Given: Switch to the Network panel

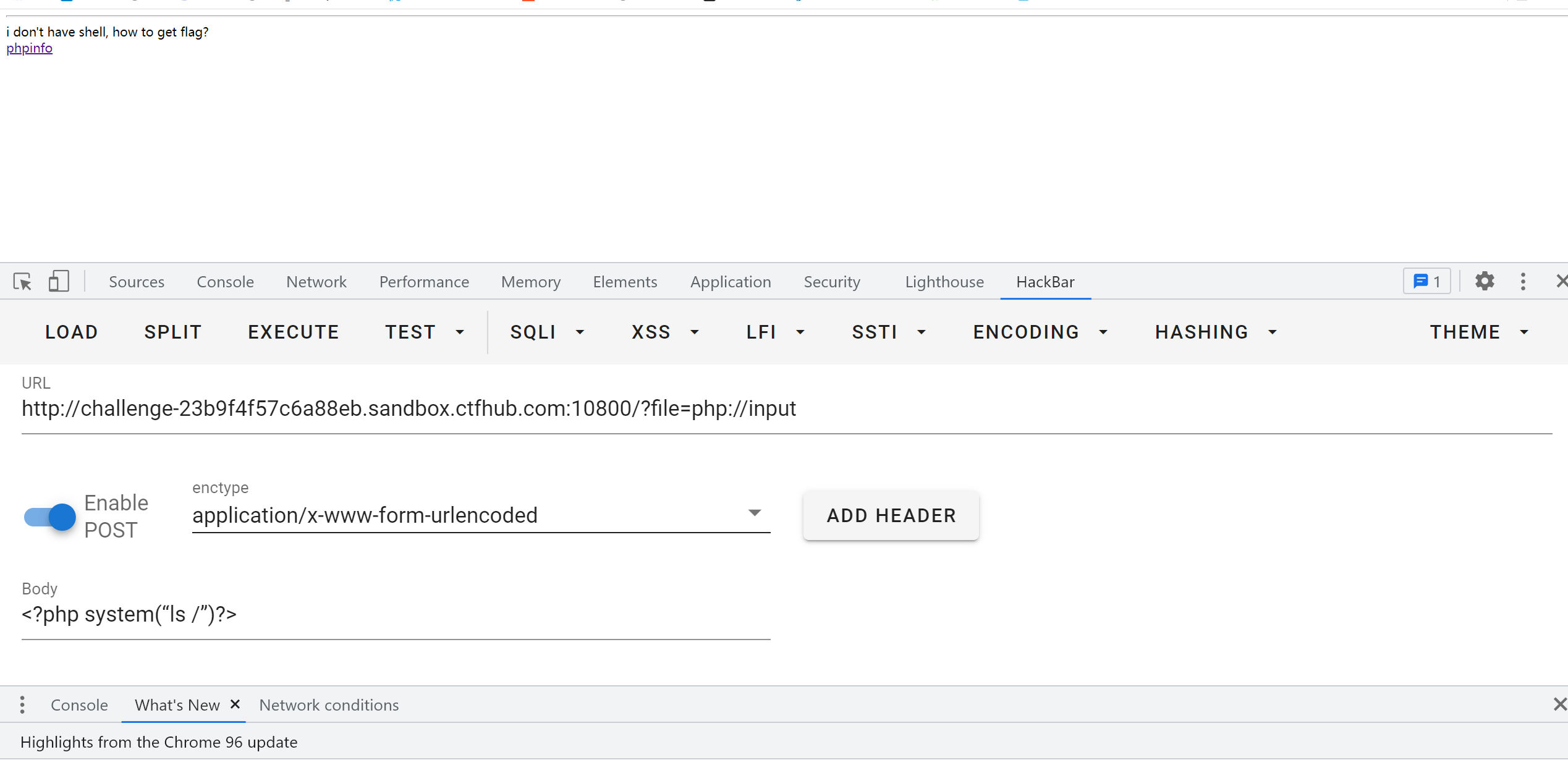Looking at the screenshot, I should [316, 281].
